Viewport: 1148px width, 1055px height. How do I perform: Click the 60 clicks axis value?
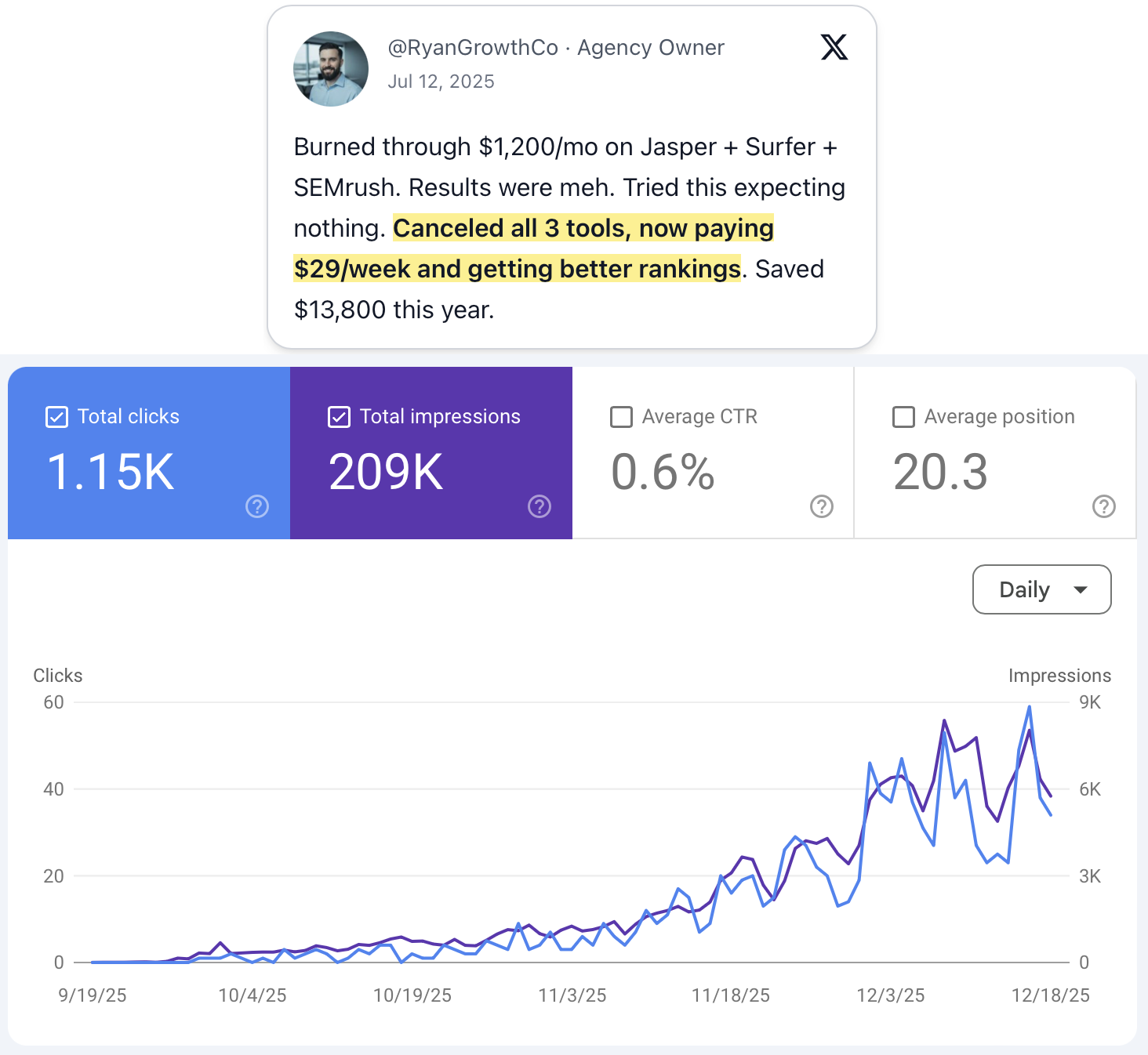coord(54,702)
